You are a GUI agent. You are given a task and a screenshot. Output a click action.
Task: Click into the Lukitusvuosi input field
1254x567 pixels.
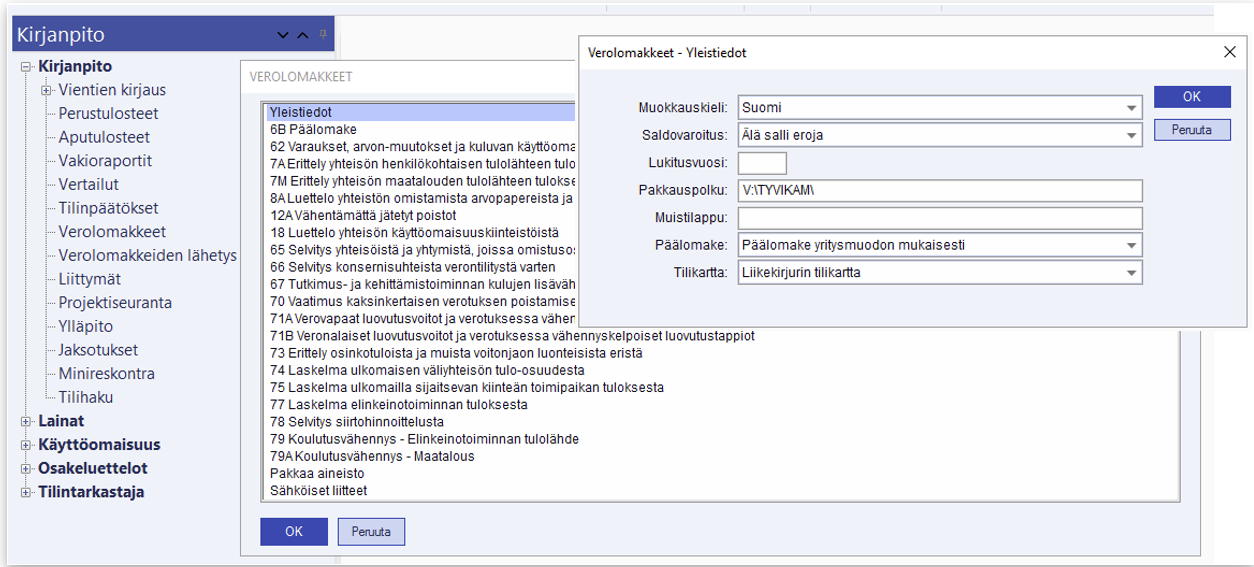[762, 163]
